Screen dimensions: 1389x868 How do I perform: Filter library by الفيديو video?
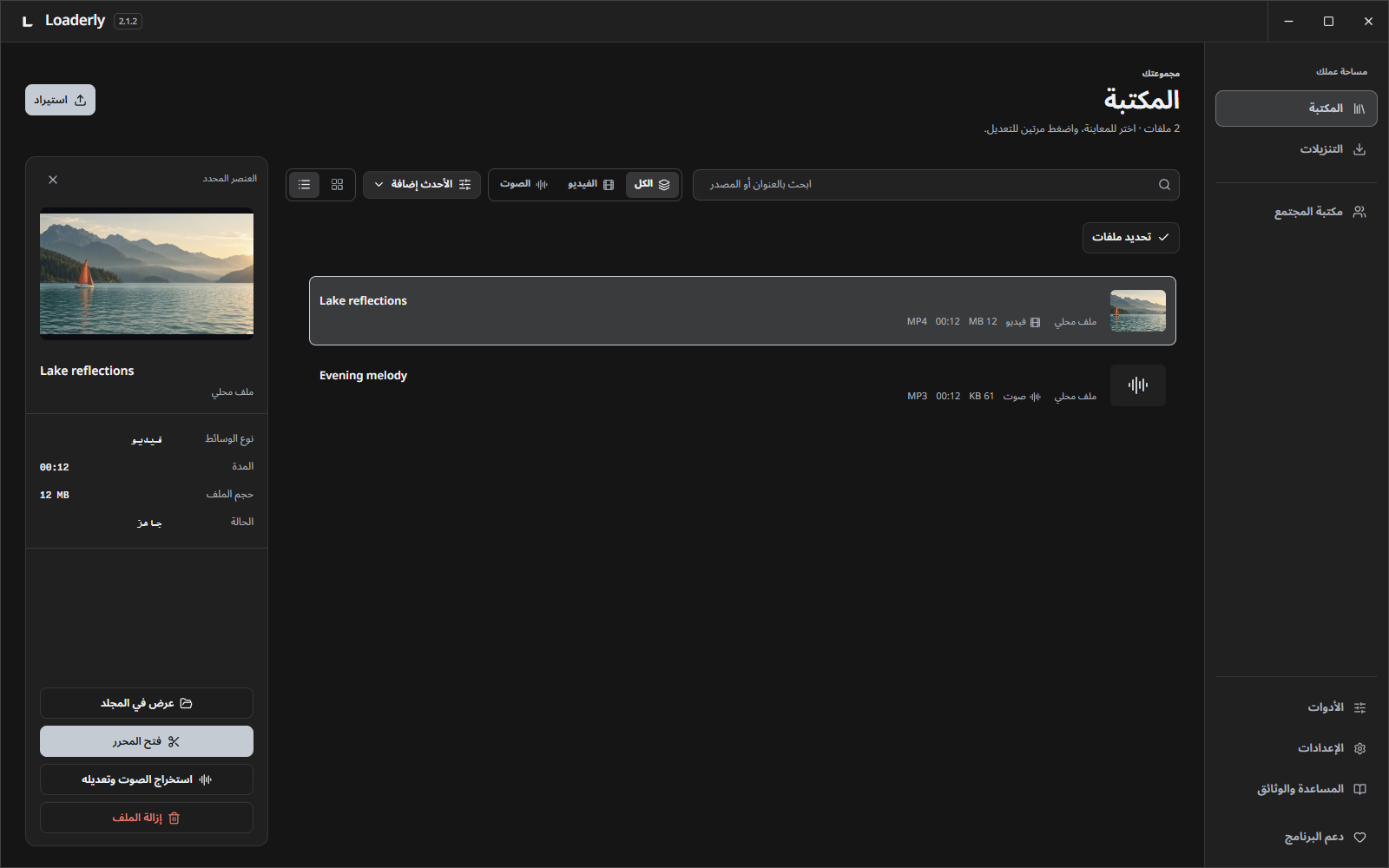pos(590,185)
